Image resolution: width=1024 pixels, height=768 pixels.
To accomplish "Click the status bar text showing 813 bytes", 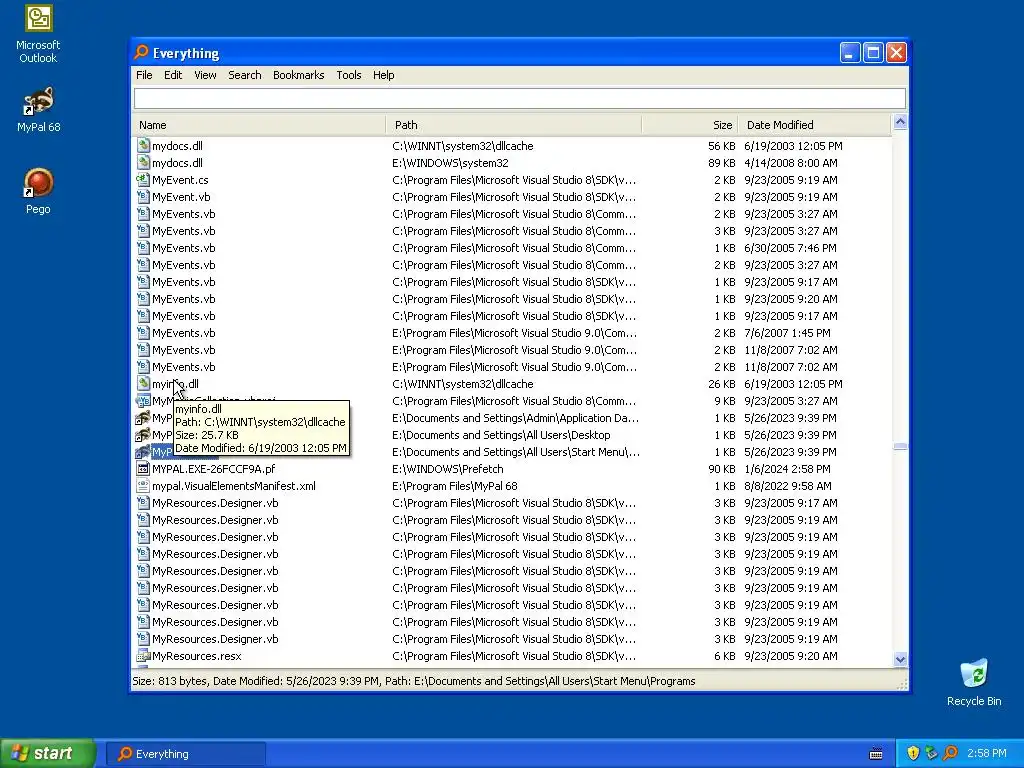I will click(413, 681).
